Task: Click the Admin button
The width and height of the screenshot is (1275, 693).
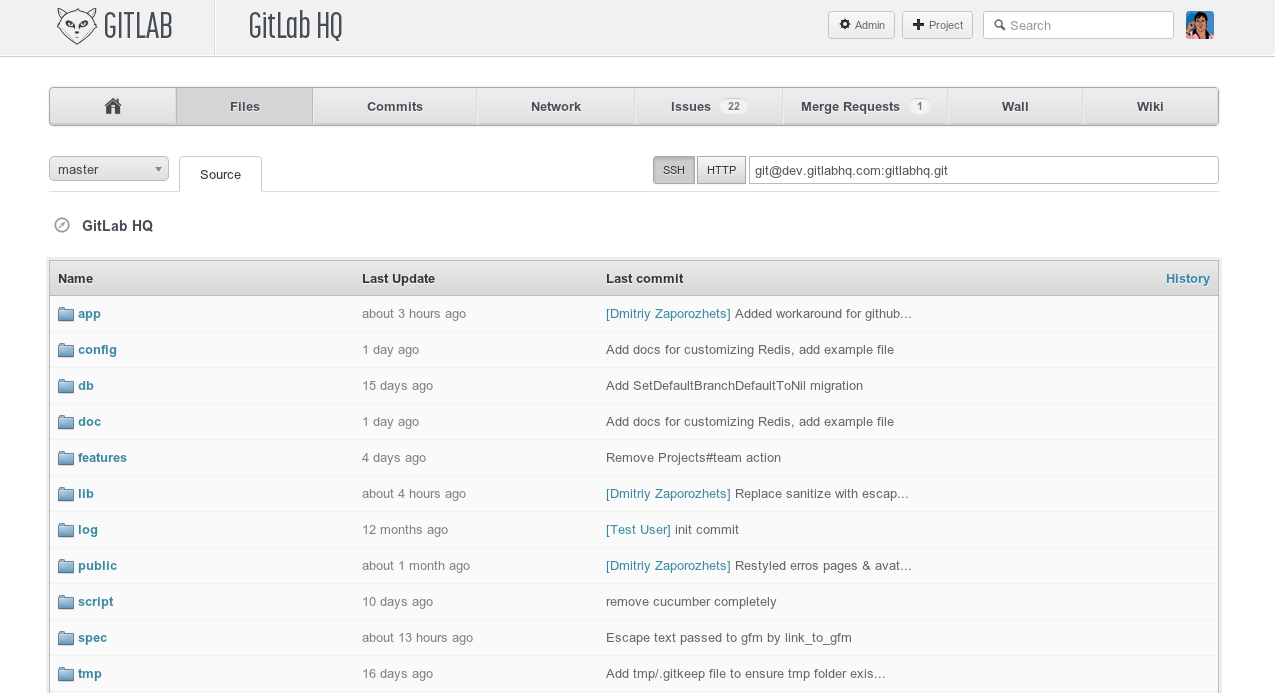Action: pos(861,25)
